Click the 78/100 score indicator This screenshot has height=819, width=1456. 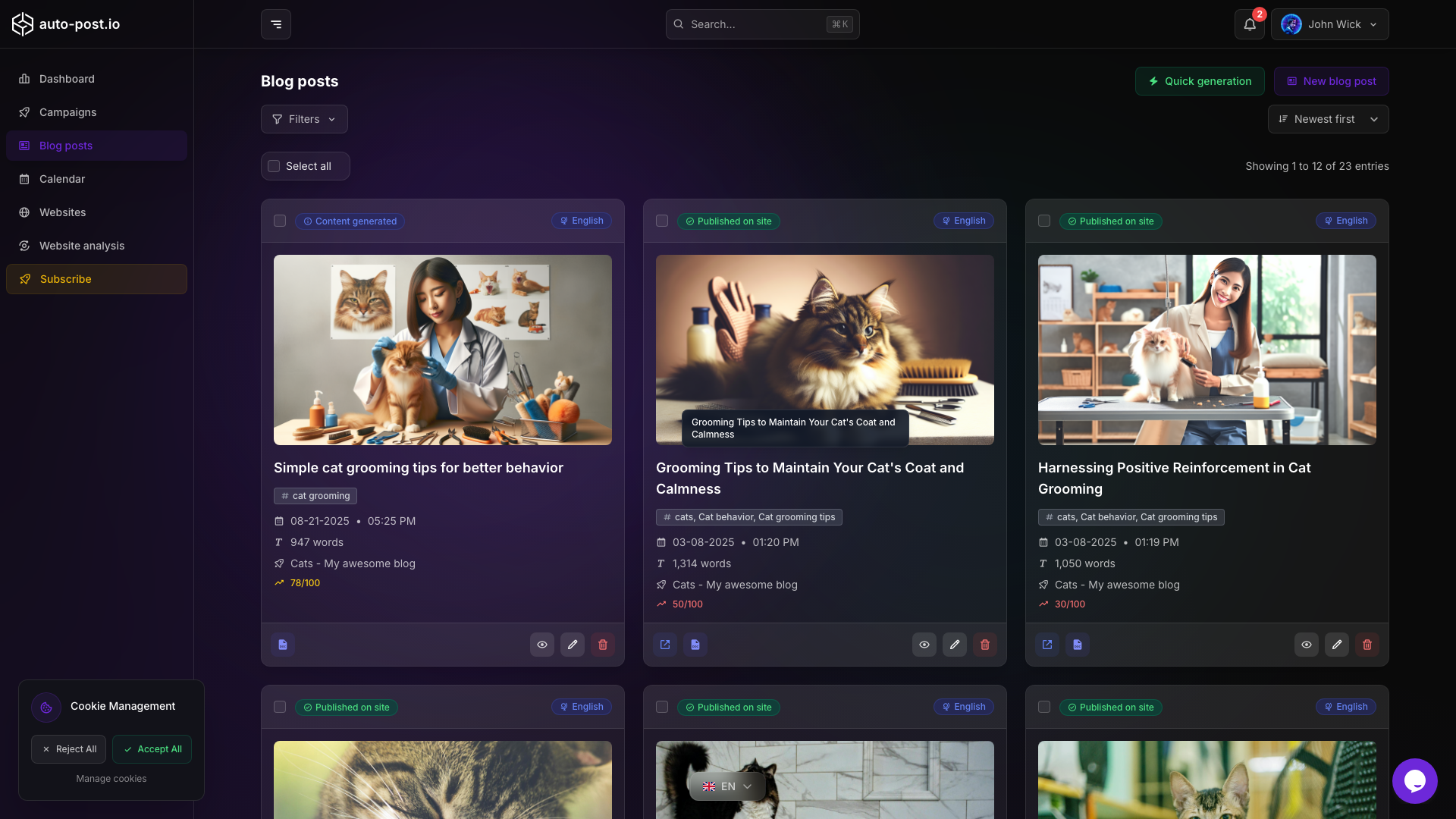[x=305, y=582]
